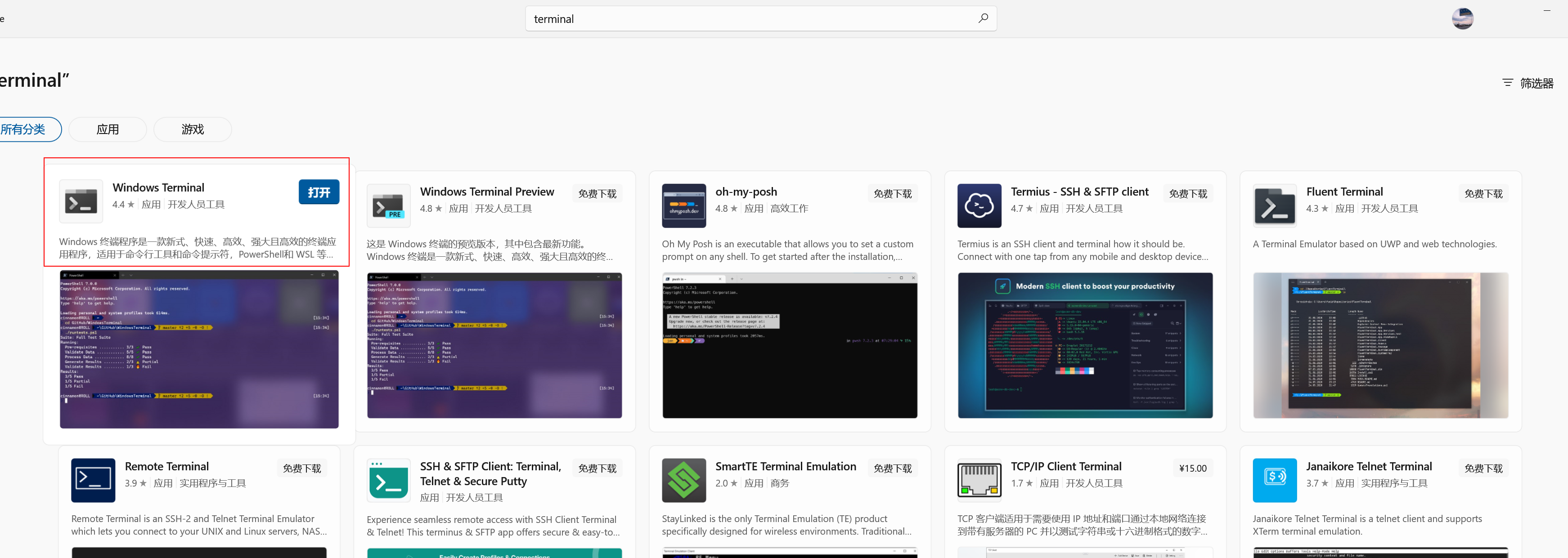Click 免费下载 for Fluent Terminal
Viewport: 1568px width, 558px height.
coord(1483,193)
